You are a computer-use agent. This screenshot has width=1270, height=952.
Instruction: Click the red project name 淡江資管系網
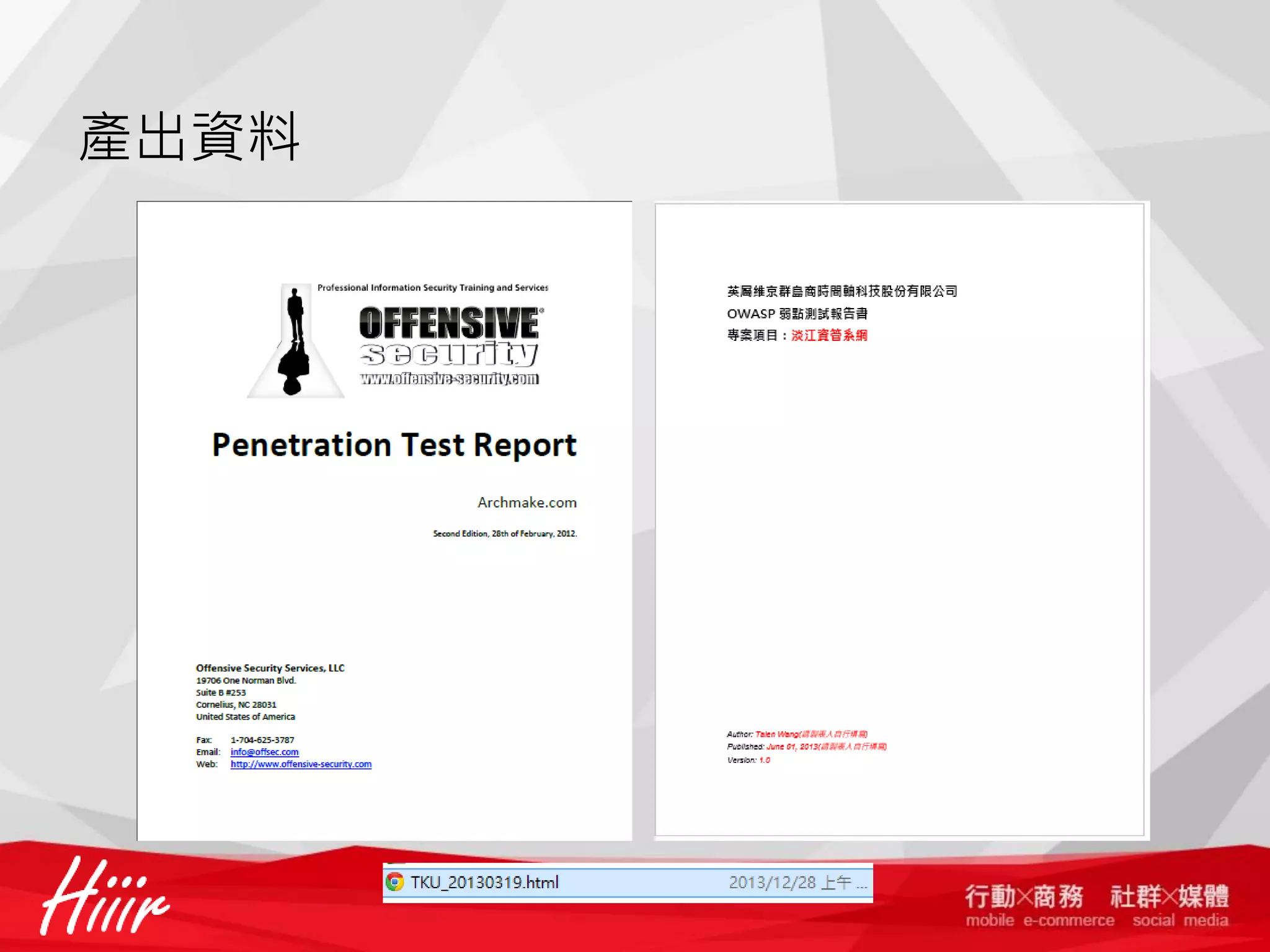point(829,335)
